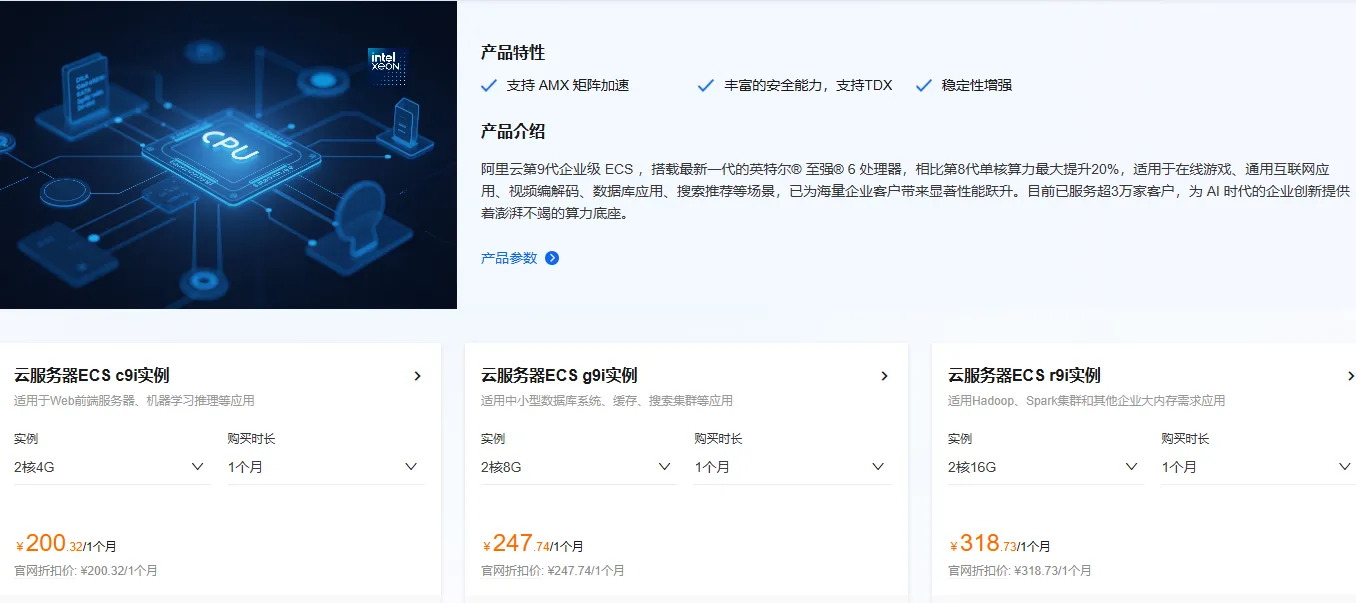Click 官网折扣价: ¥318.73/1个月 text
Viewport: 1356px width, 603px height.
tap(1020, 571)
